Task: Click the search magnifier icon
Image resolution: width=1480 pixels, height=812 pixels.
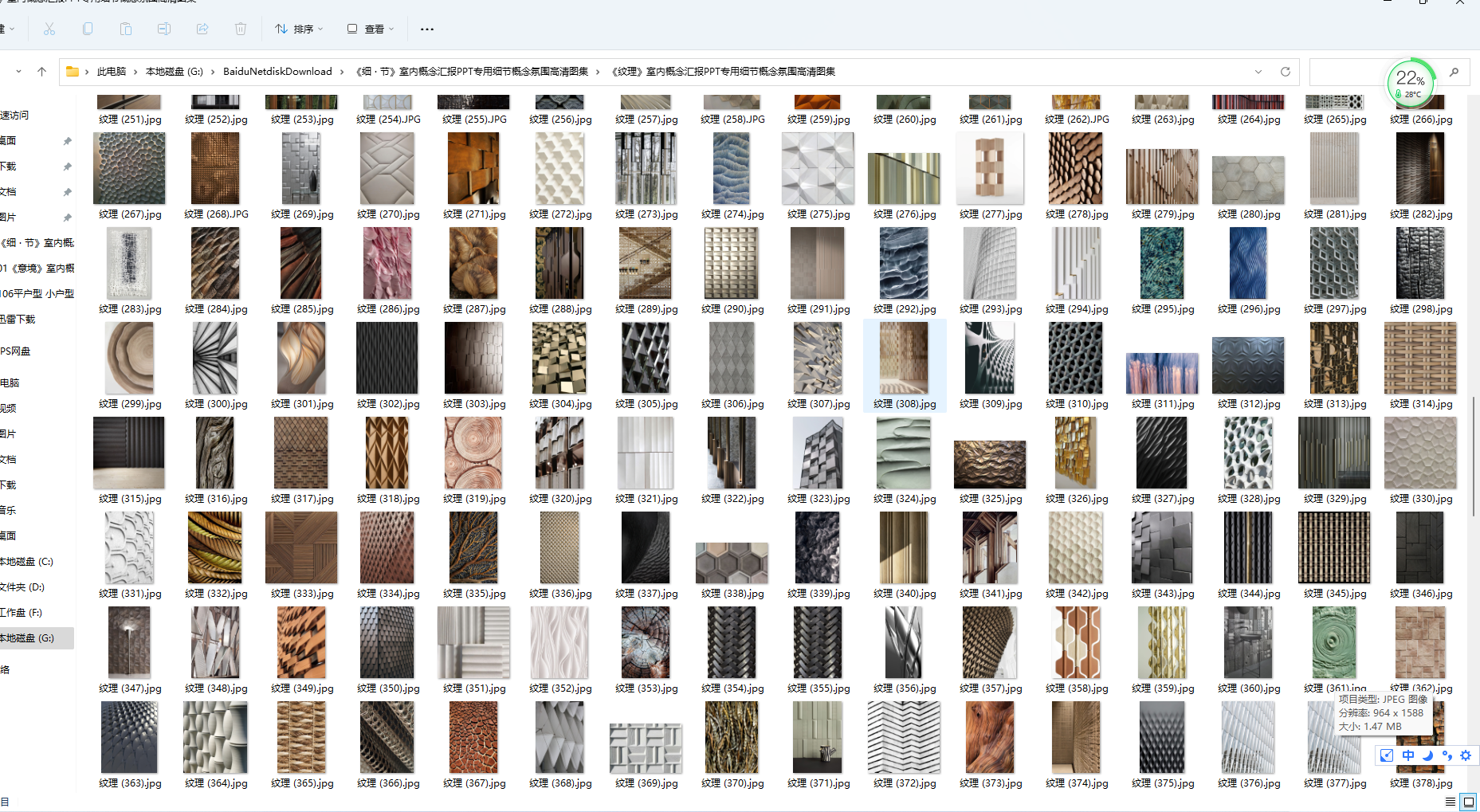Action: (1454, 72)
